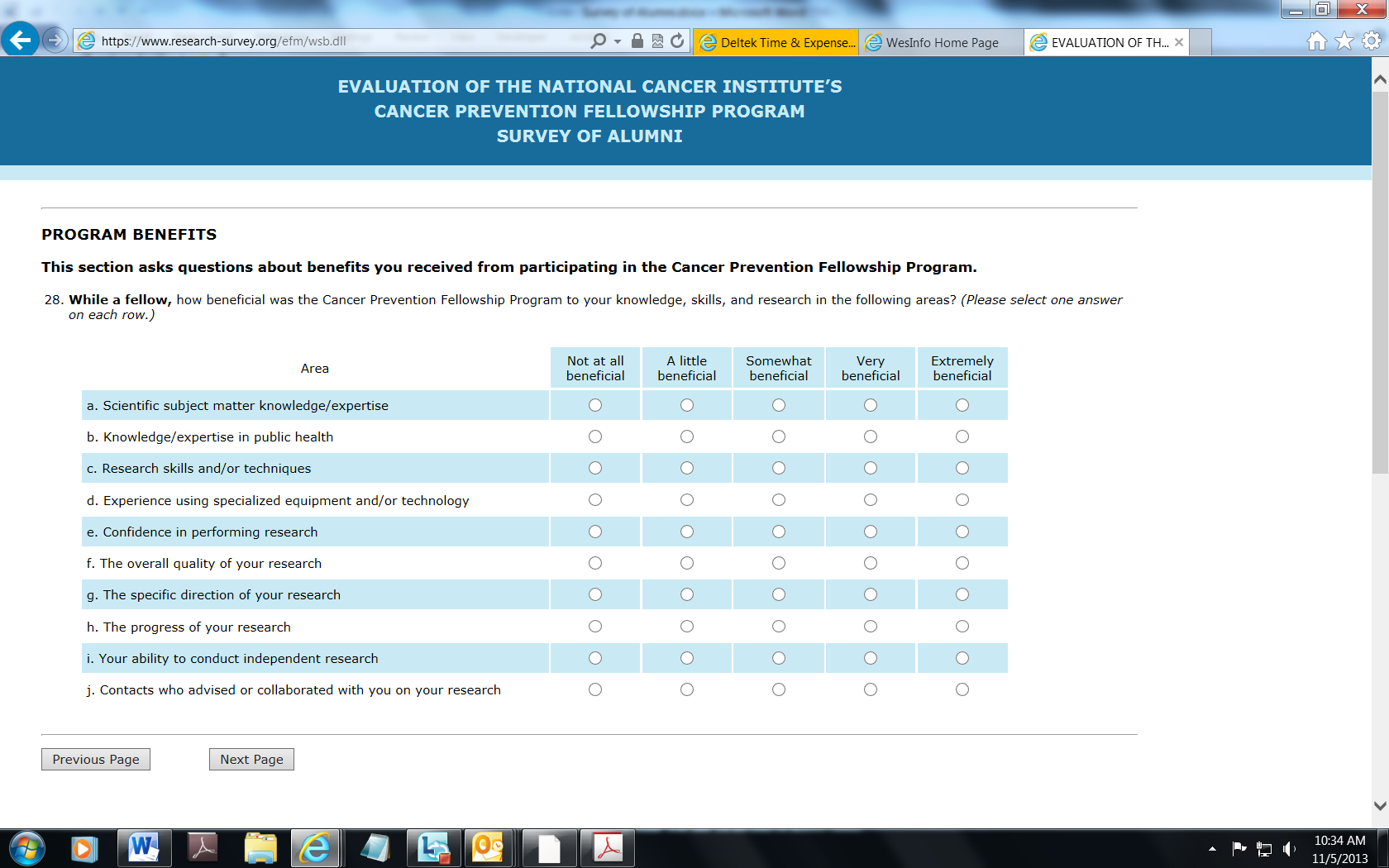The width and height of the screenshot is (1389, 868).
Task: Refresh the page using the reload icon
Action: tap(677, 41)
